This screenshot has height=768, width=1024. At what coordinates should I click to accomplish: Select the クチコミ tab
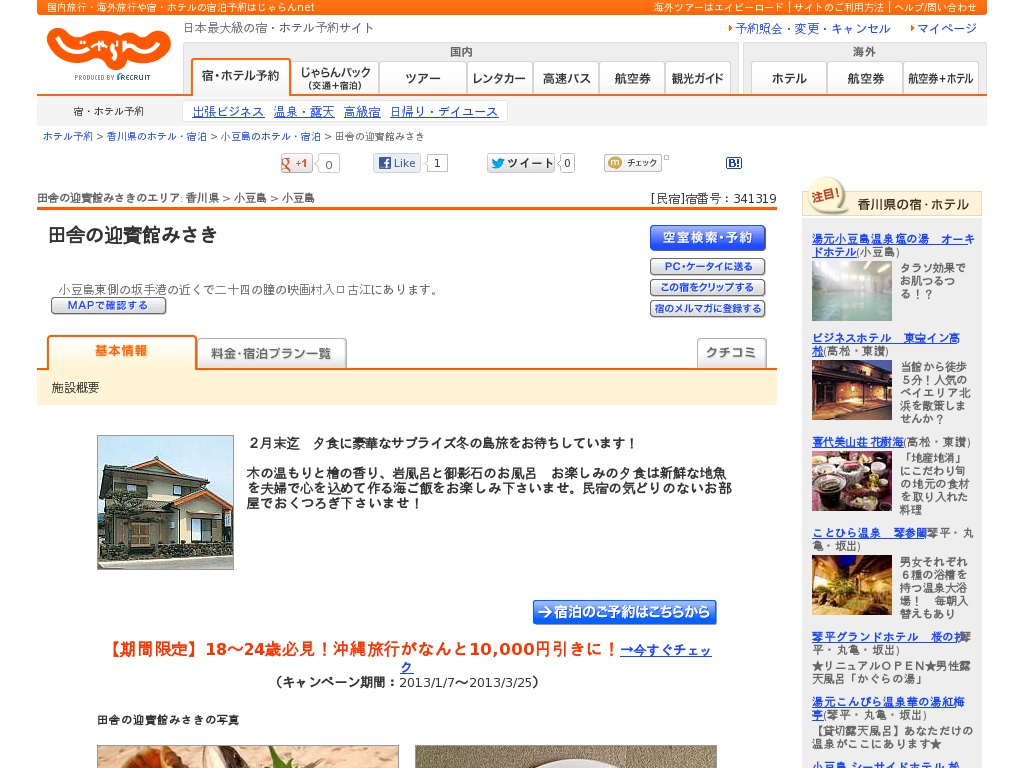731,353
